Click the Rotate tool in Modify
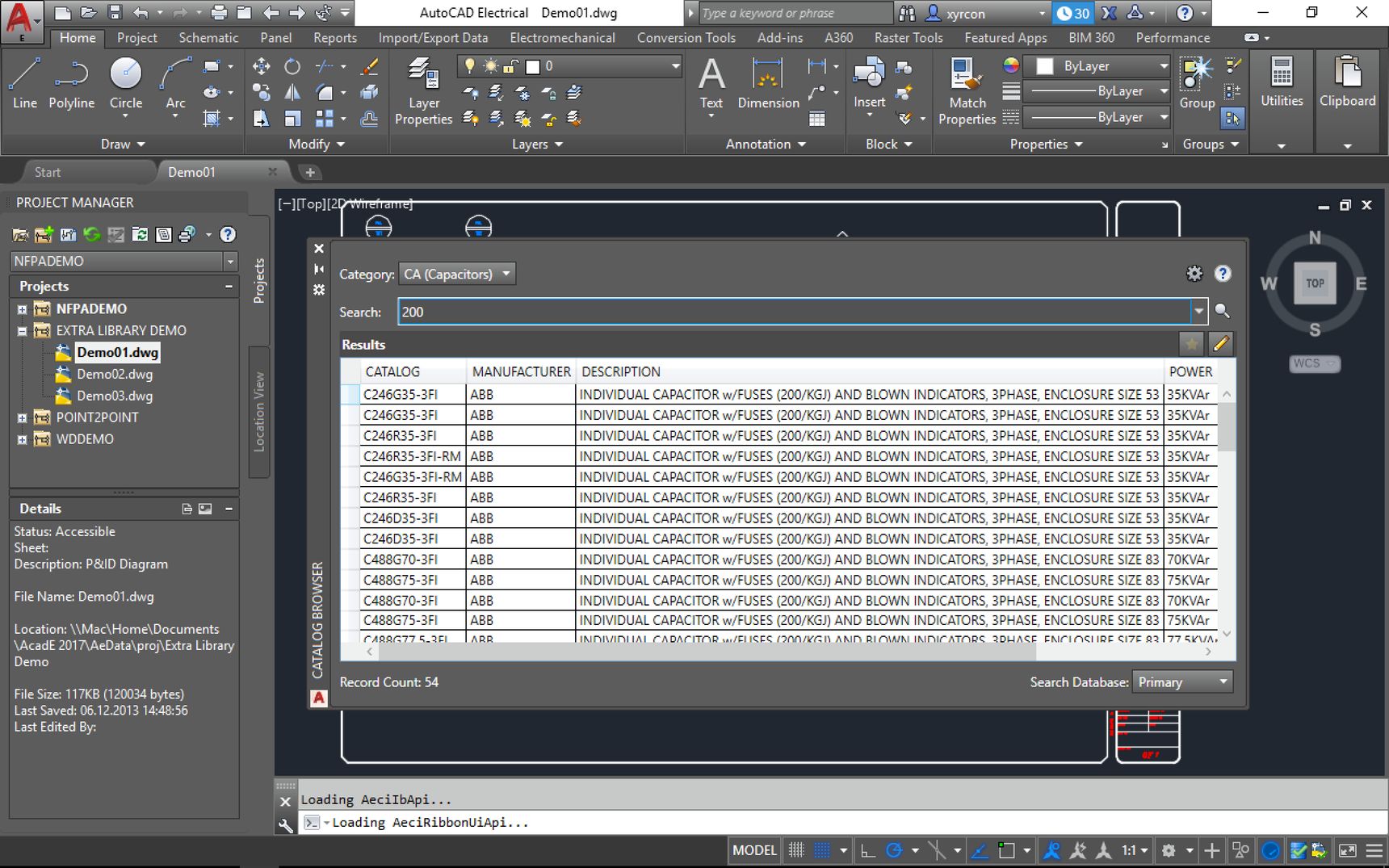The width and height of the screenshot is (1389, 868). click(292, 66)
